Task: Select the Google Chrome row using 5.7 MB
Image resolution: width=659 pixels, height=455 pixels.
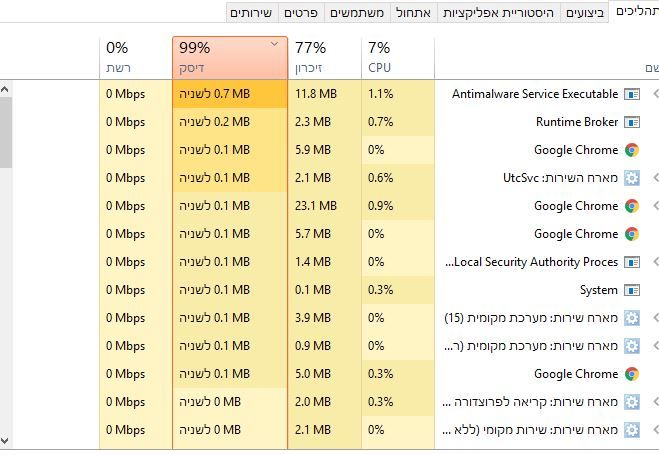Action: click(x=330, y=234)
